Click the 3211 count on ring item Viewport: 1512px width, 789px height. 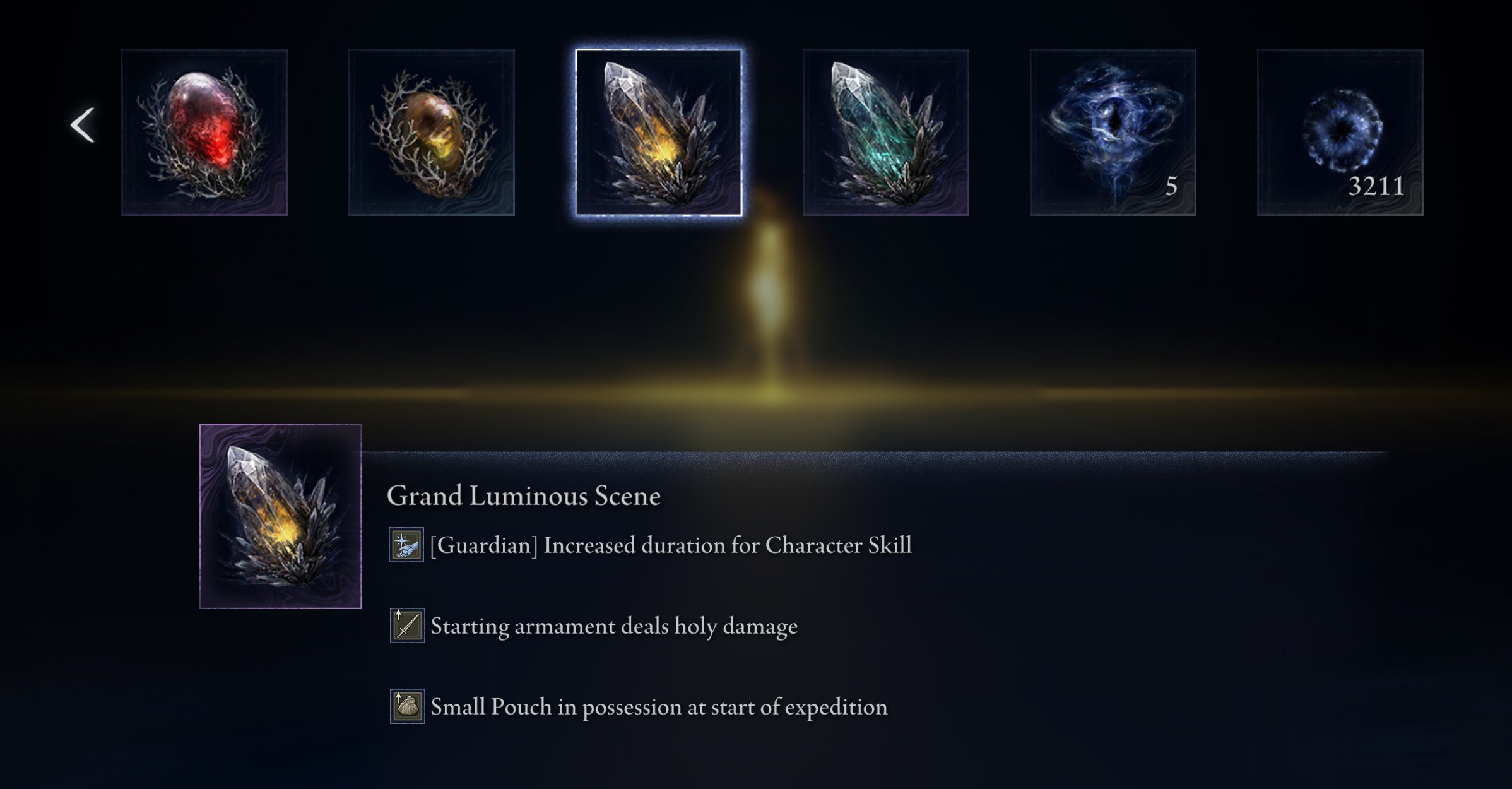point(1376,186)
